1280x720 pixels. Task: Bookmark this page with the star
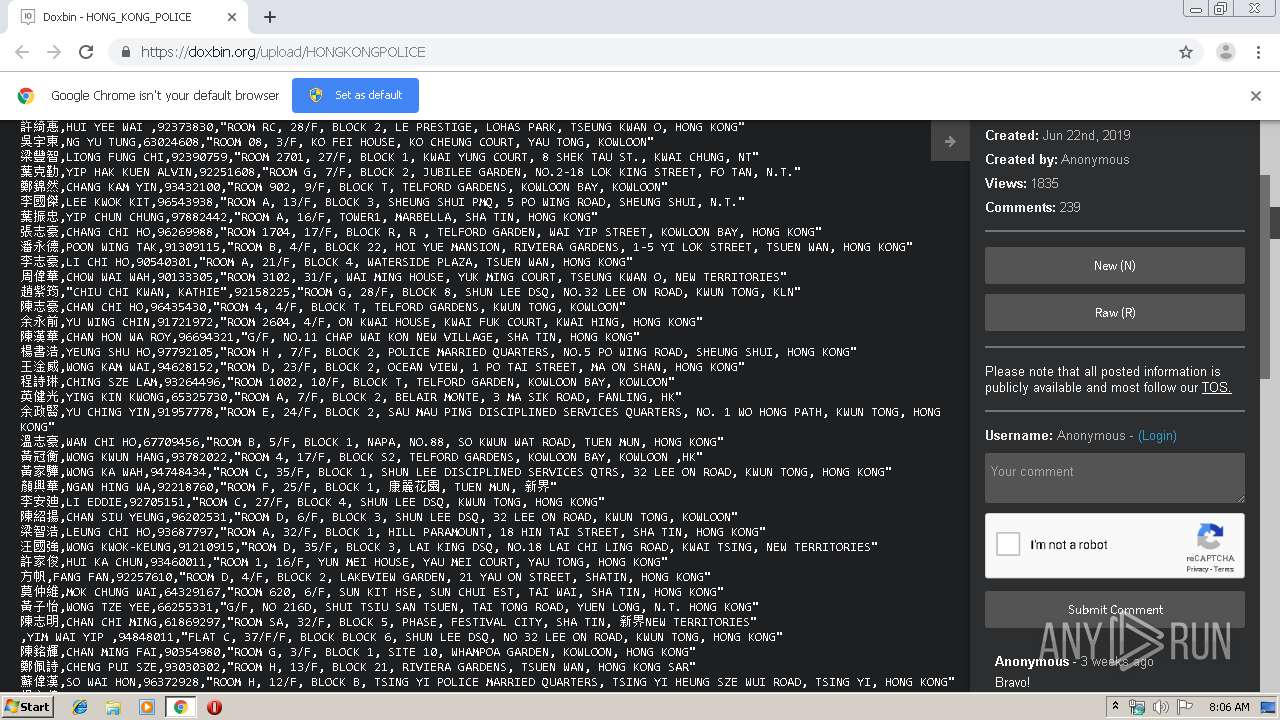(x=1186, y=52)
